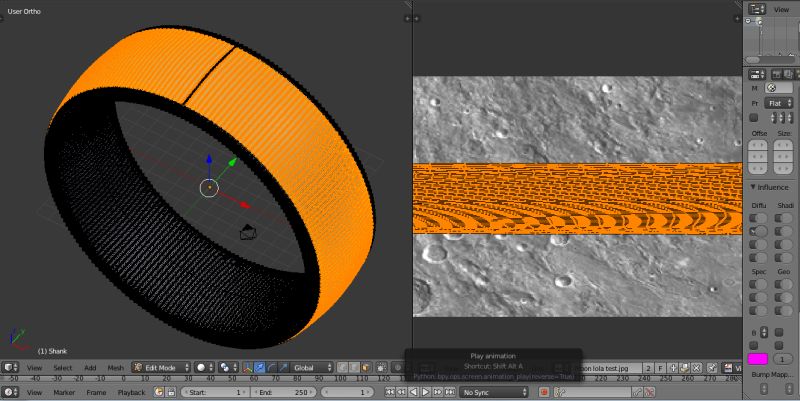Play animation in reverse button
The width and height of the screenshot is (800, 401).
pyautogui.click(x=413, y=392)
